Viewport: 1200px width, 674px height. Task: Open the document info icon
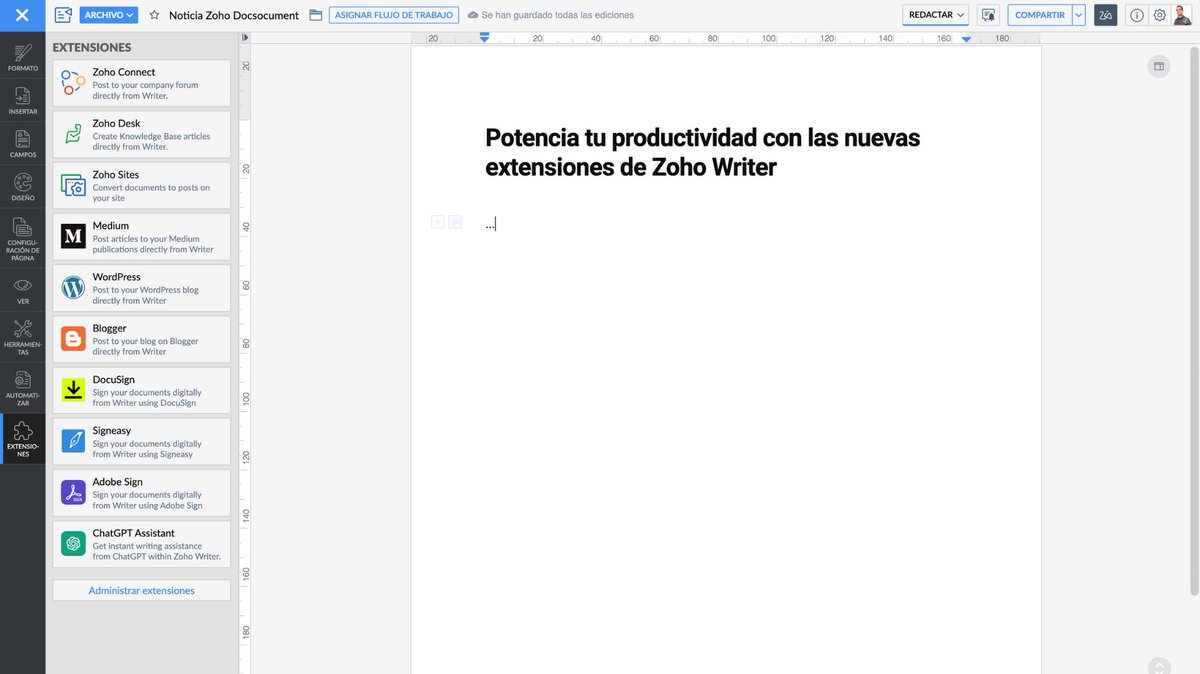tap(1137, 15)
